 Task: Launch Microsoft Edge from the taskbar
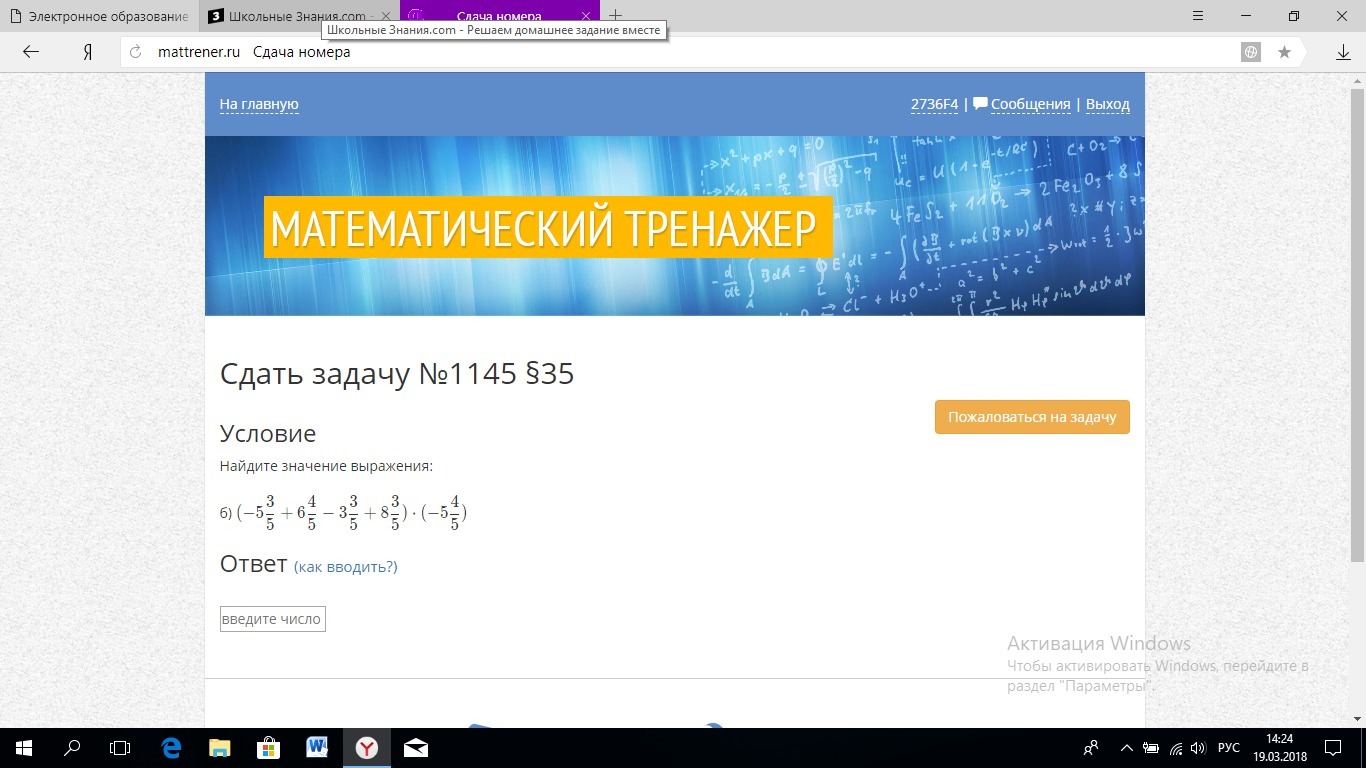171,748
